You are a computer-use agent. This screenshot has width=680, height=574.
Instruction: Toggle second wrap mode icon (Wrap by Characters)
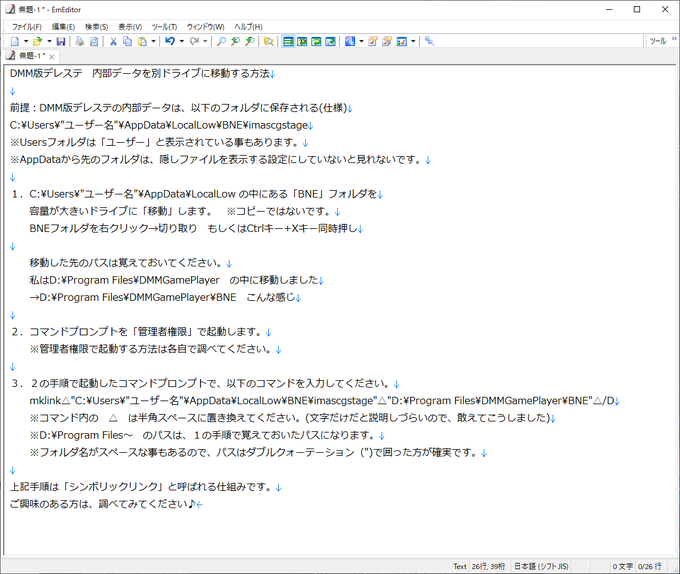point(302,41)
